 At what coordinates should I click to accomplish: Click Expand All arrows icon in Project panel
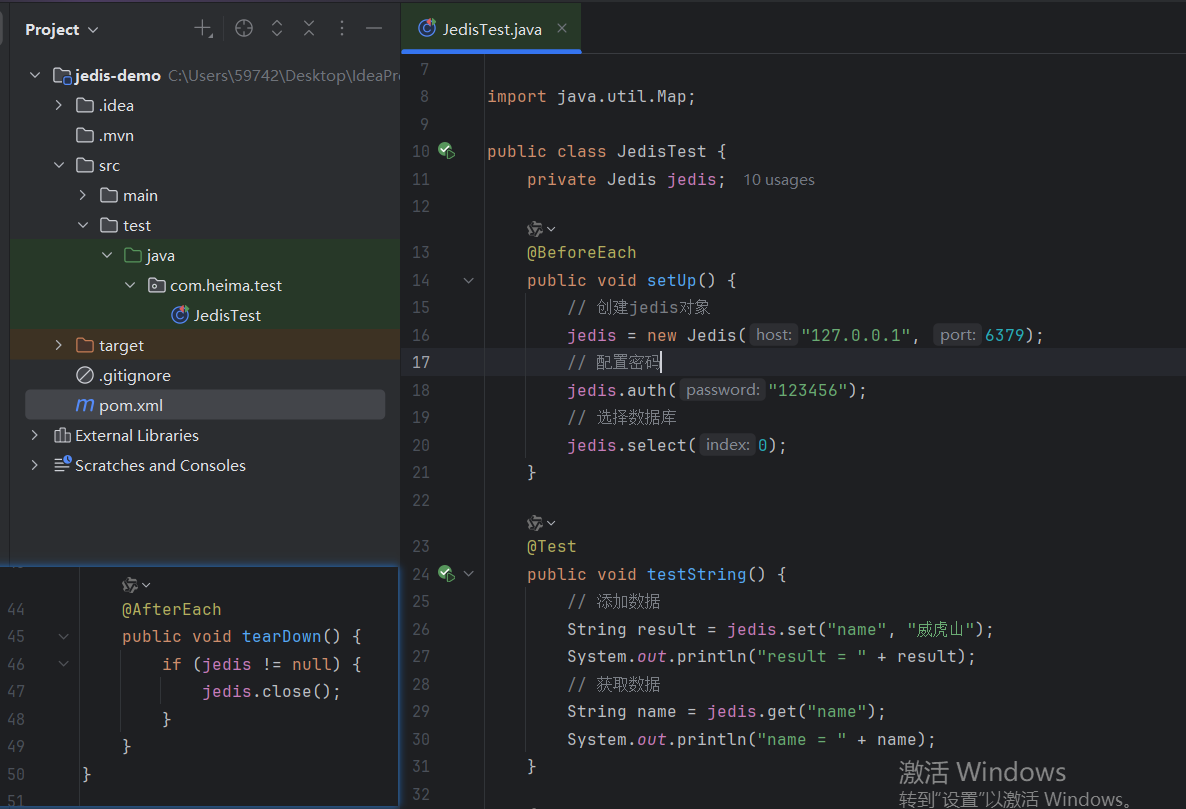click(x=277, y=29)
